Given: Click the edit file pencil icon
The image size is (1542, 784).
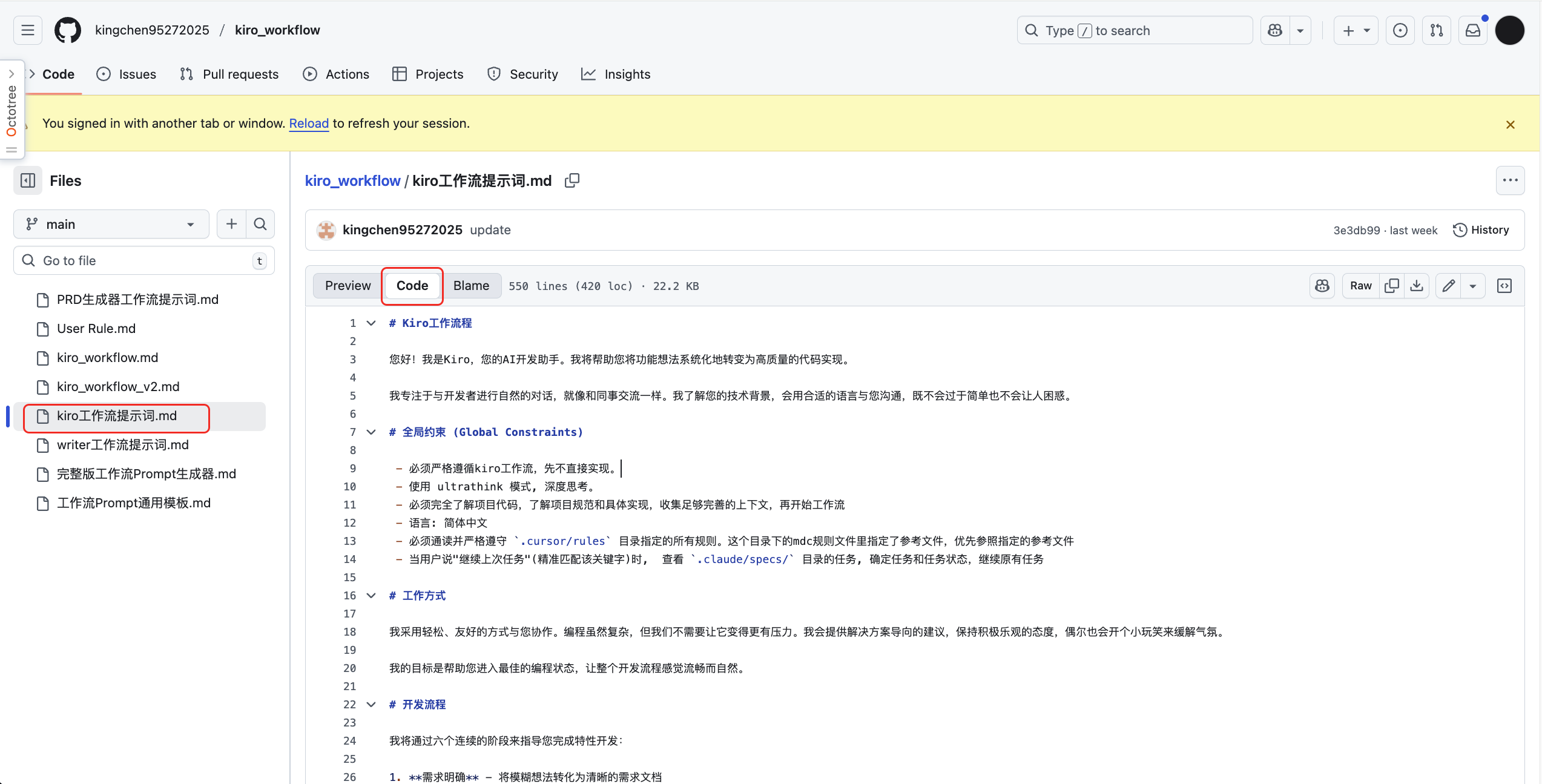Looking at the screenshot, I should click(x=1448, y=286).
